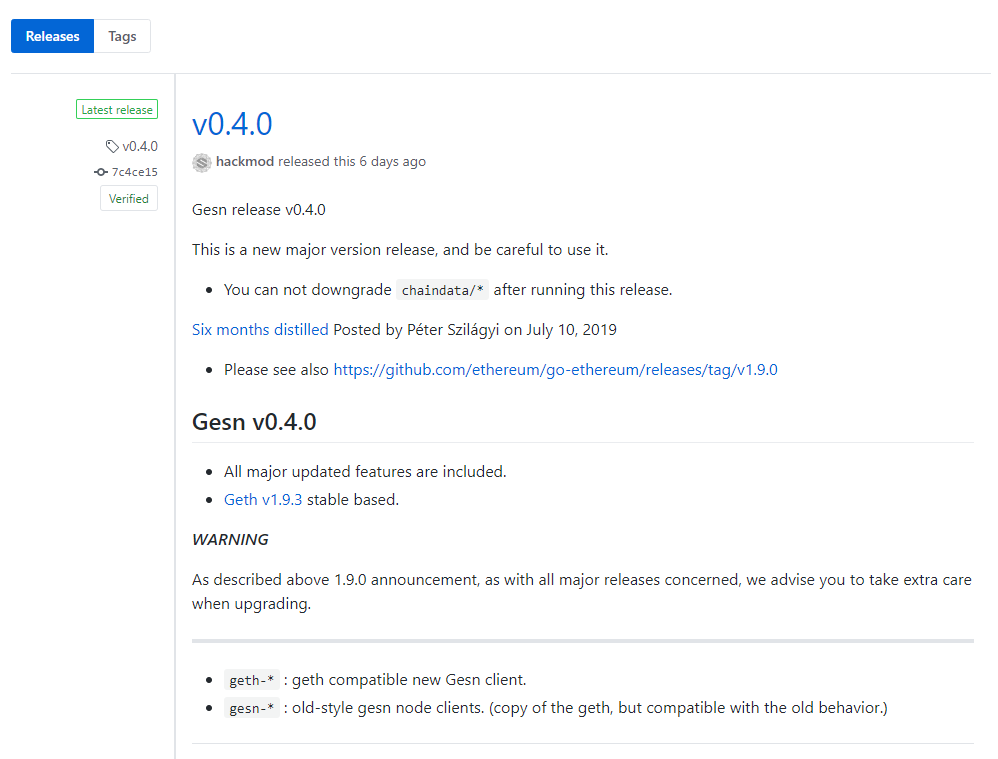Image resolution: width=998 pixels, height=759 pixels.
Task: Click the WARNING heading text
Action: click(x=230, y=540)
